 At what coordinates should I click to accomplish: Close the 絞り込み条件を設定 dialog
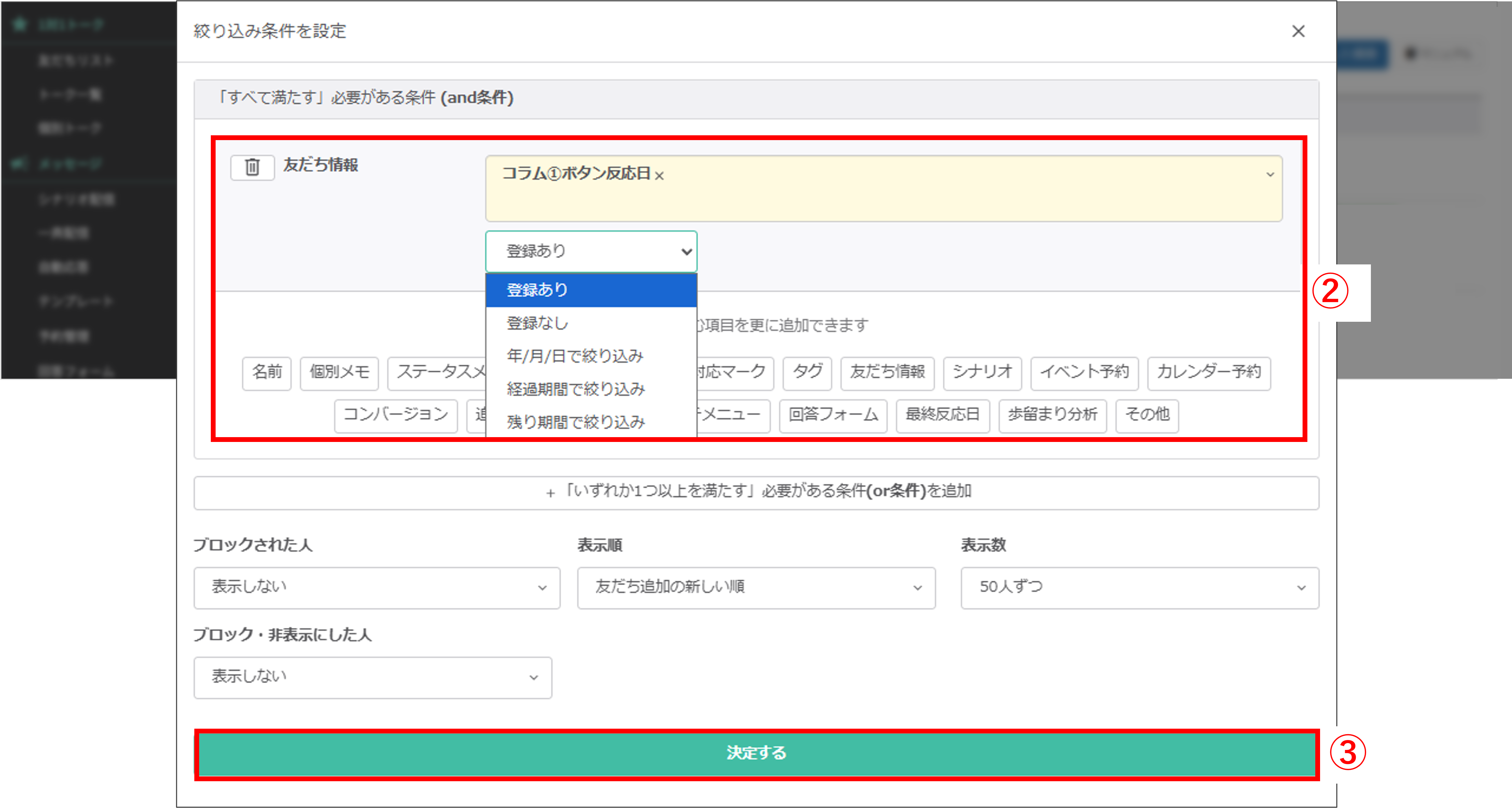pos(1298,31)
